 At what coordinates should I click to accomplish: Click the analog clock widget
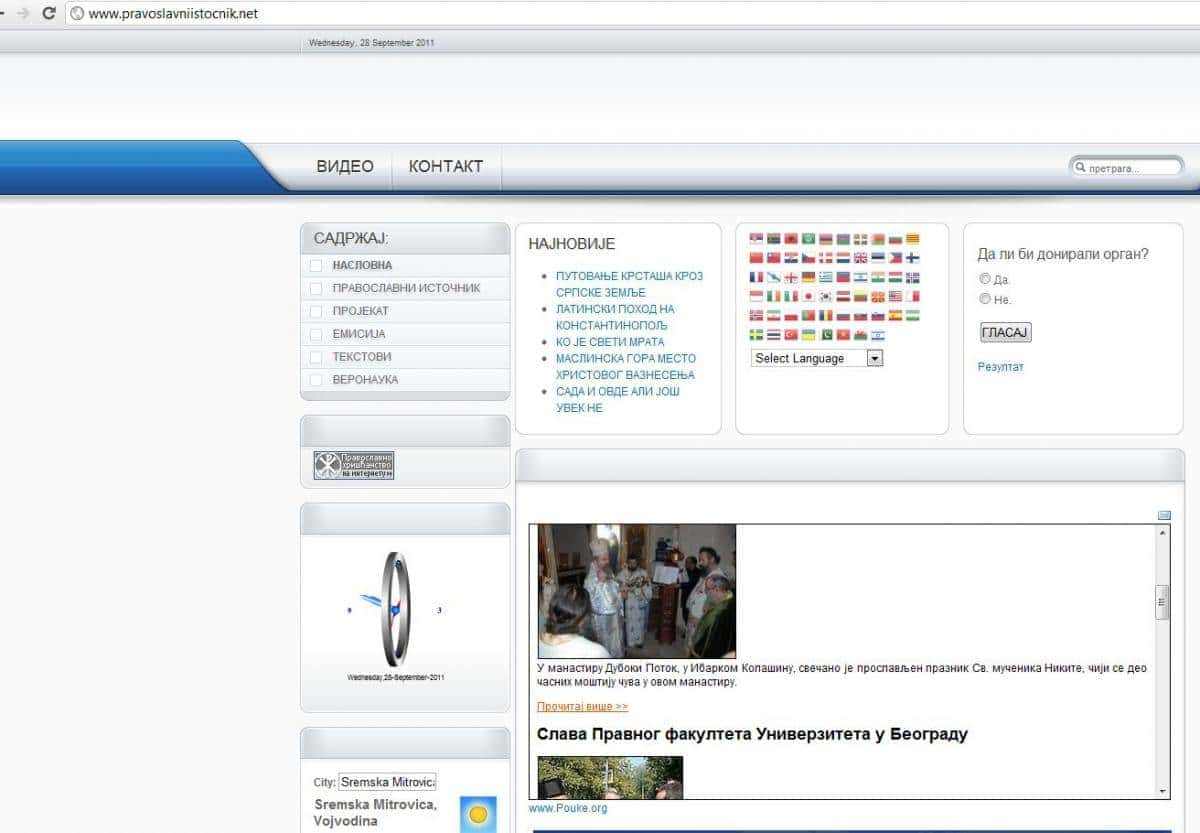pyautogui.click(x=395, y=609)
